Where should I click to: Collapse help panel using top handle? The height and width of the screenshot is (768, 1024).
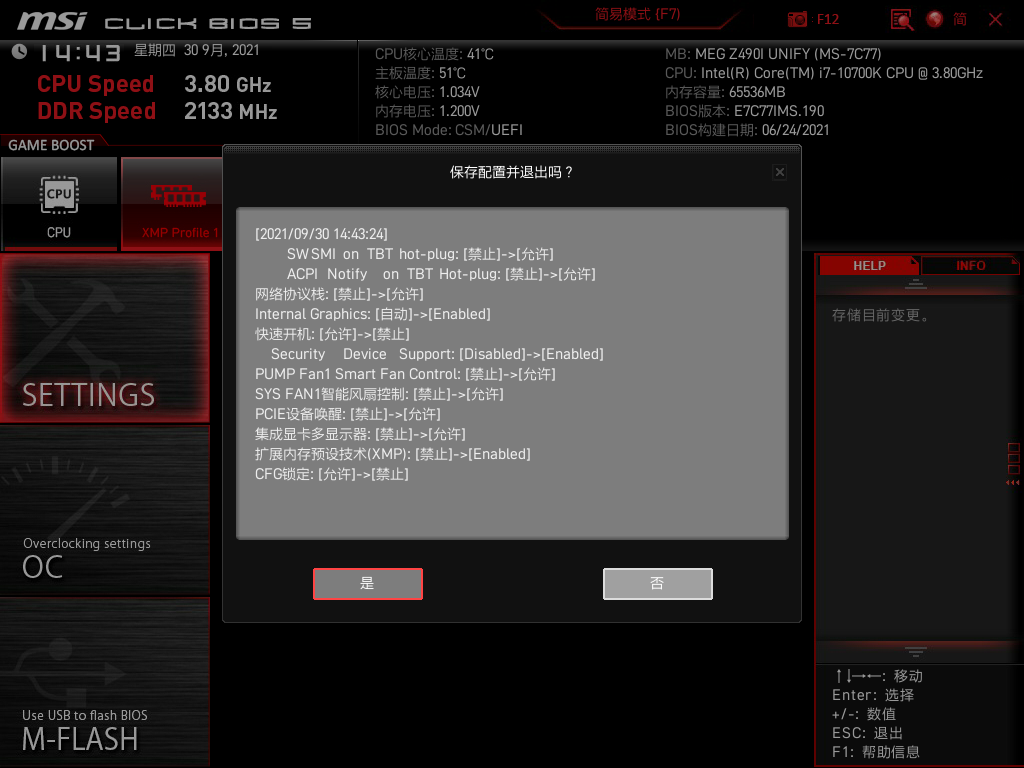[916, 285]
